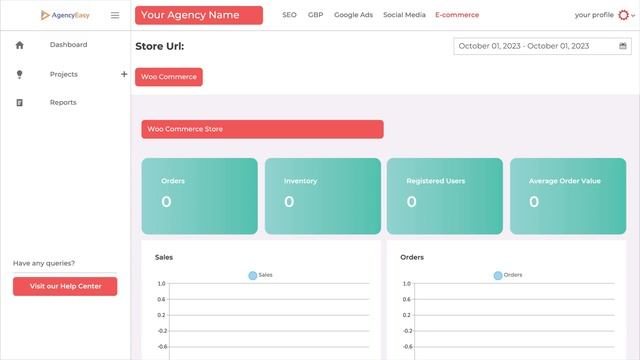Viewport: 640px width, 360px height.
Task: Click the Orders stat card
Action: (200, 196)
